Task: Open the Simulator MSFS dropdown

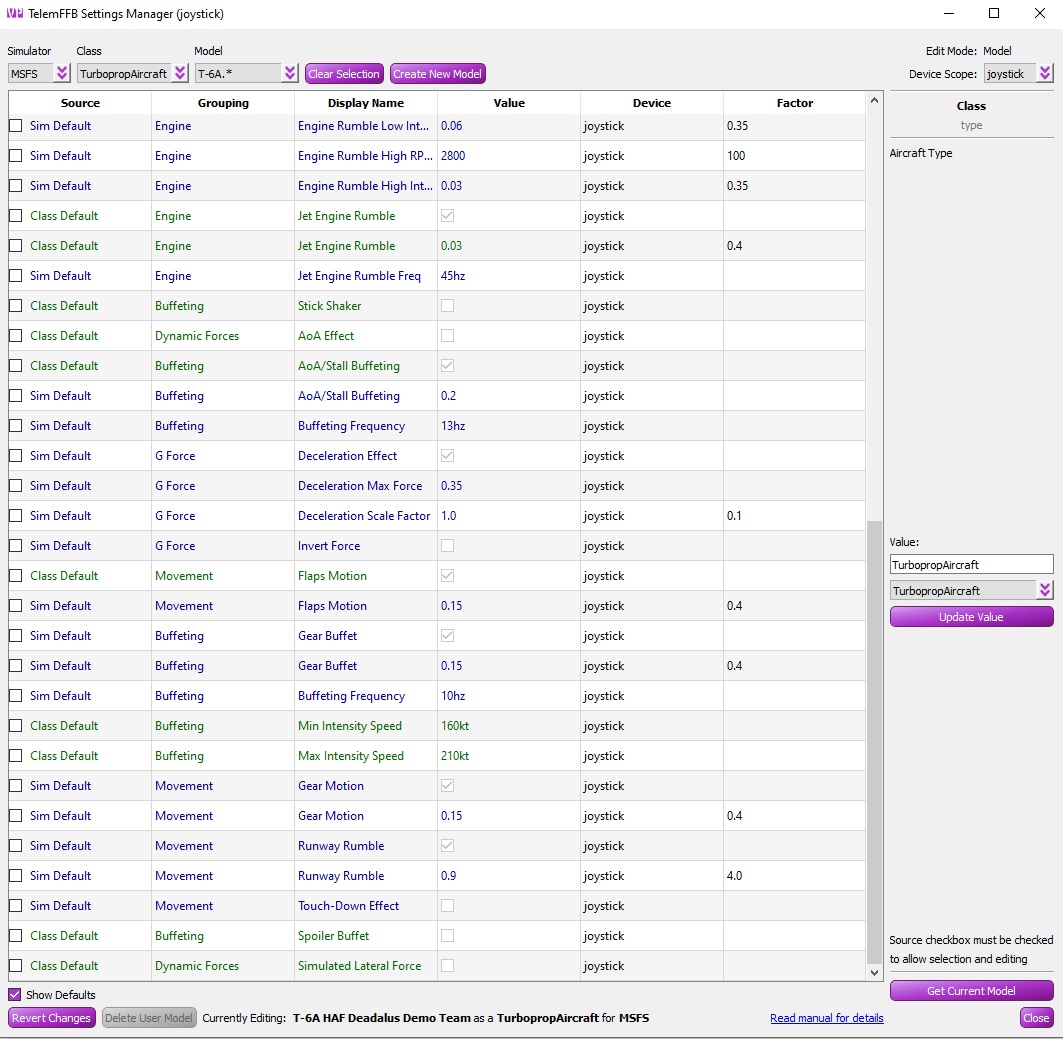Action: (39, 73)
